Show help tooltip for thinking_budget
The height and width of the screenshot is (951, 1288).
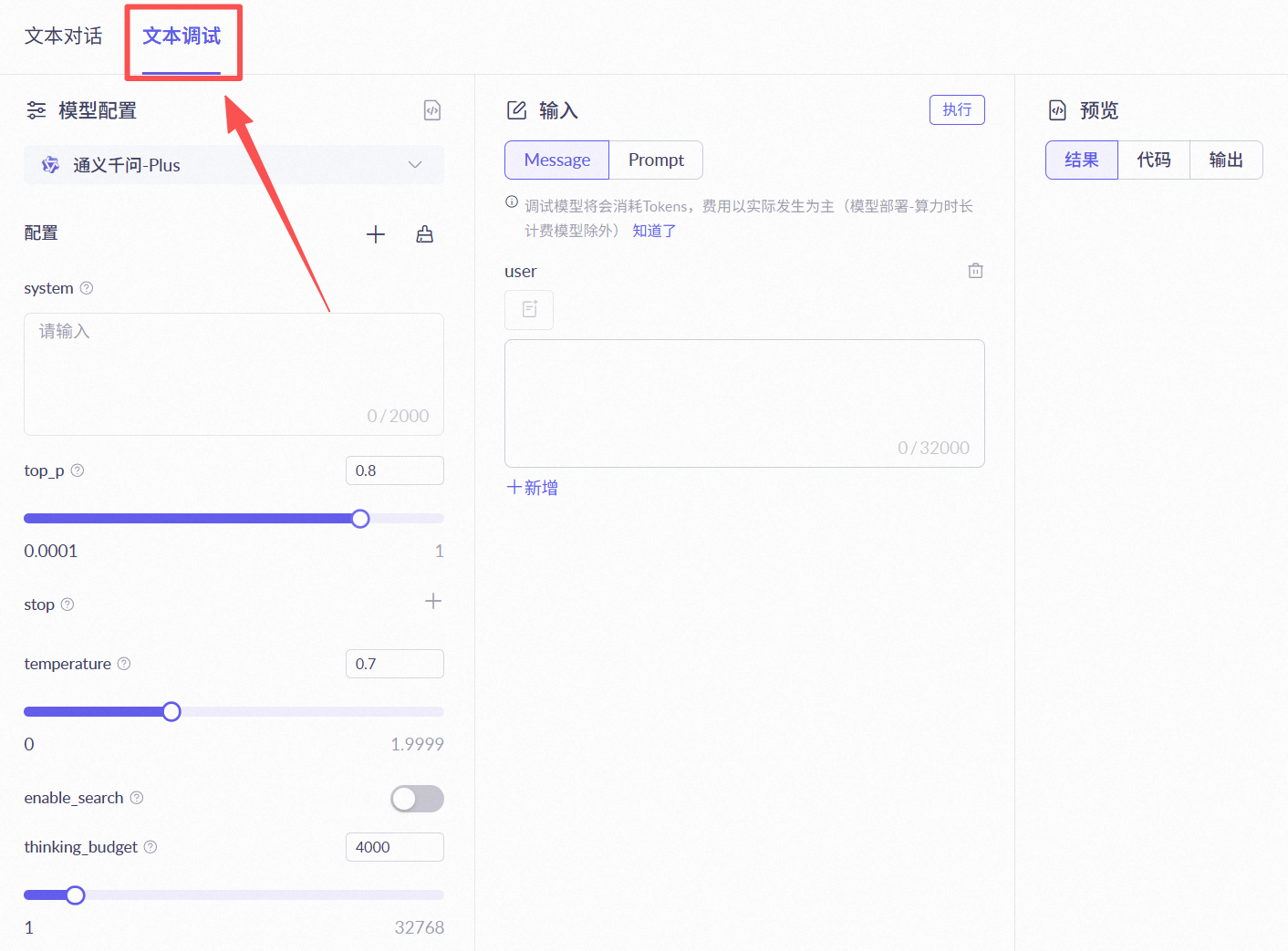click(x=151, y=847)
